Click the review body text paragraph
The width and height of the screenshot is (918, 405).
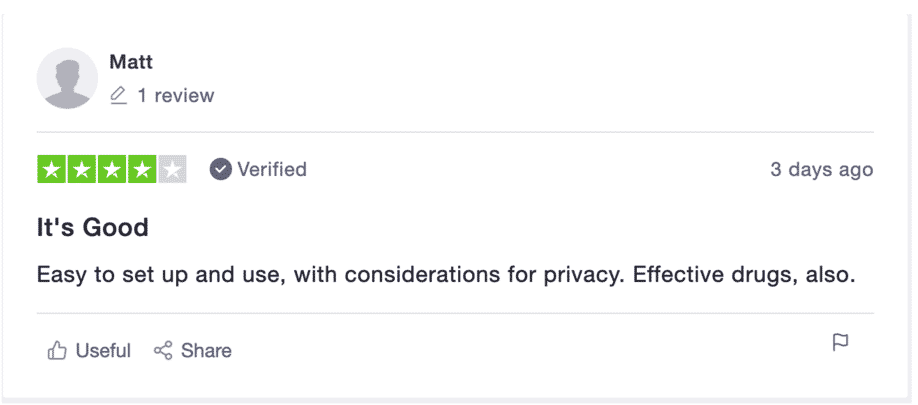click(446, 274)
